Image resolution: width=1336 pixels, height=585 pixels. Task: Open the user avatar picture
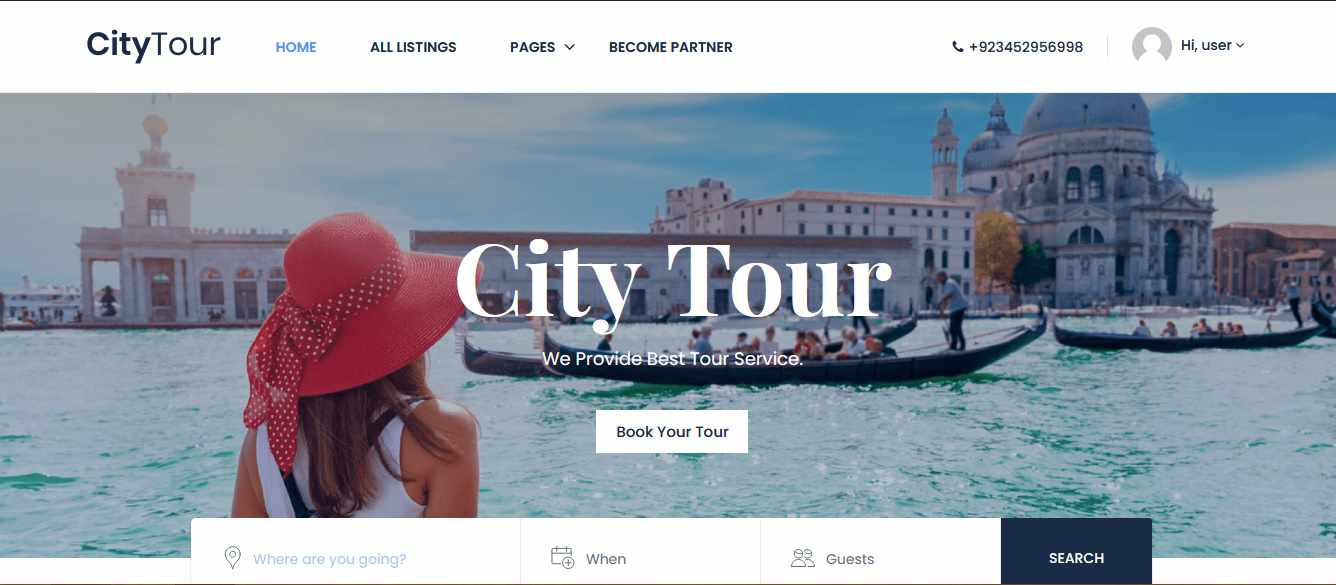1151,46
